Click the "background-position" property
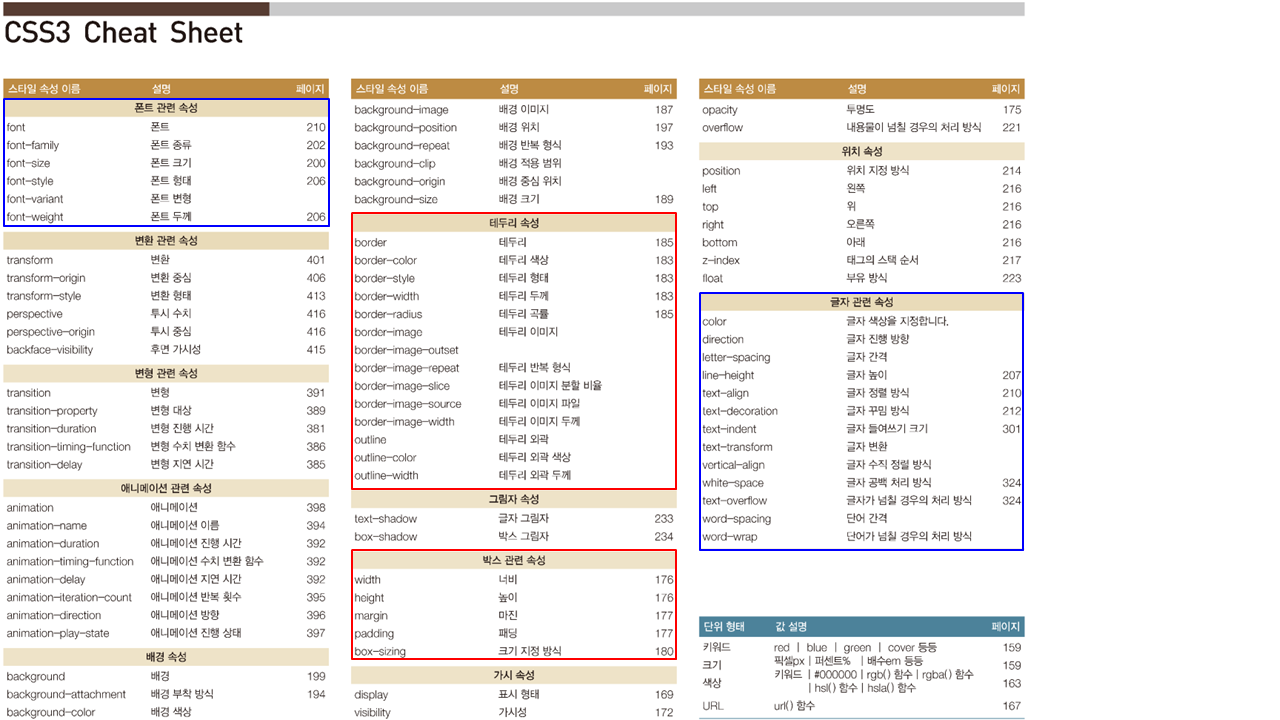This screenshot has width=1280, height=720. (x=405, y=128)
